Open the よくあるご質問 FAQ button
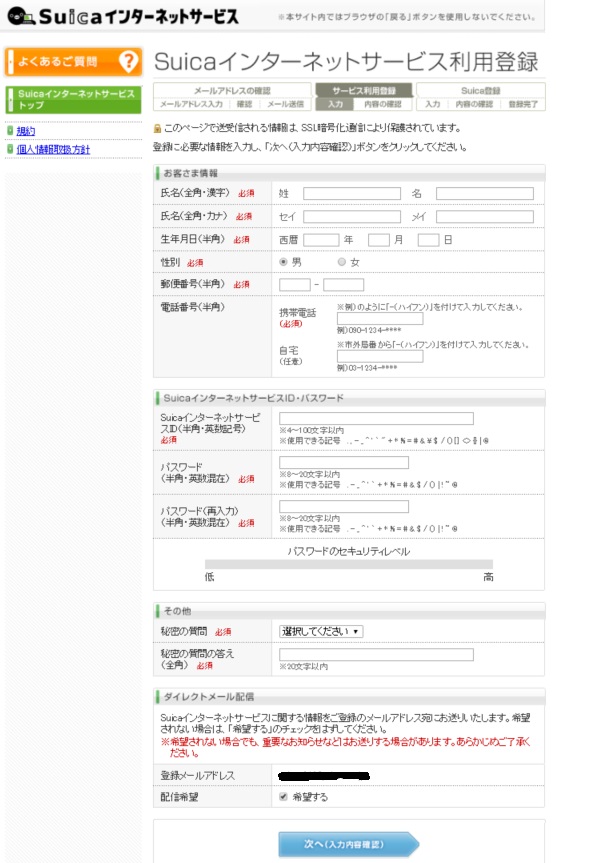 click(73, 61)
